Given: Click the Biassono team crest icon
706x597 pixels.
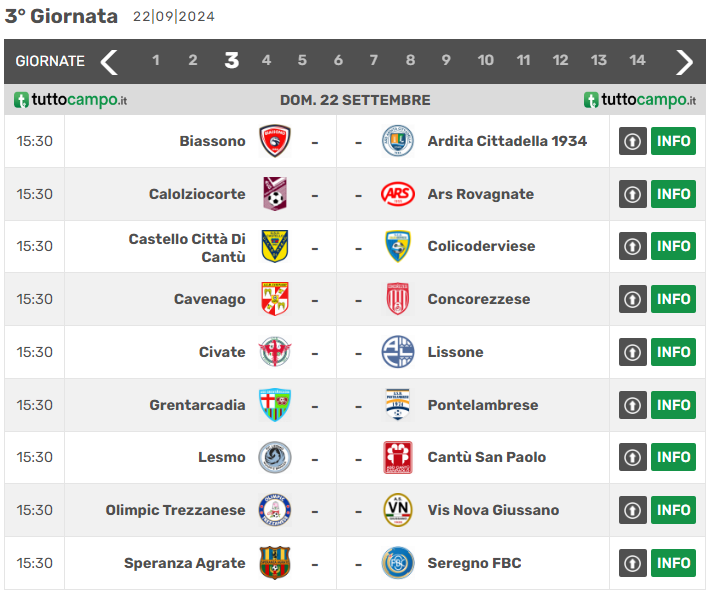Looking at the screenshot, I should point(275,141).
